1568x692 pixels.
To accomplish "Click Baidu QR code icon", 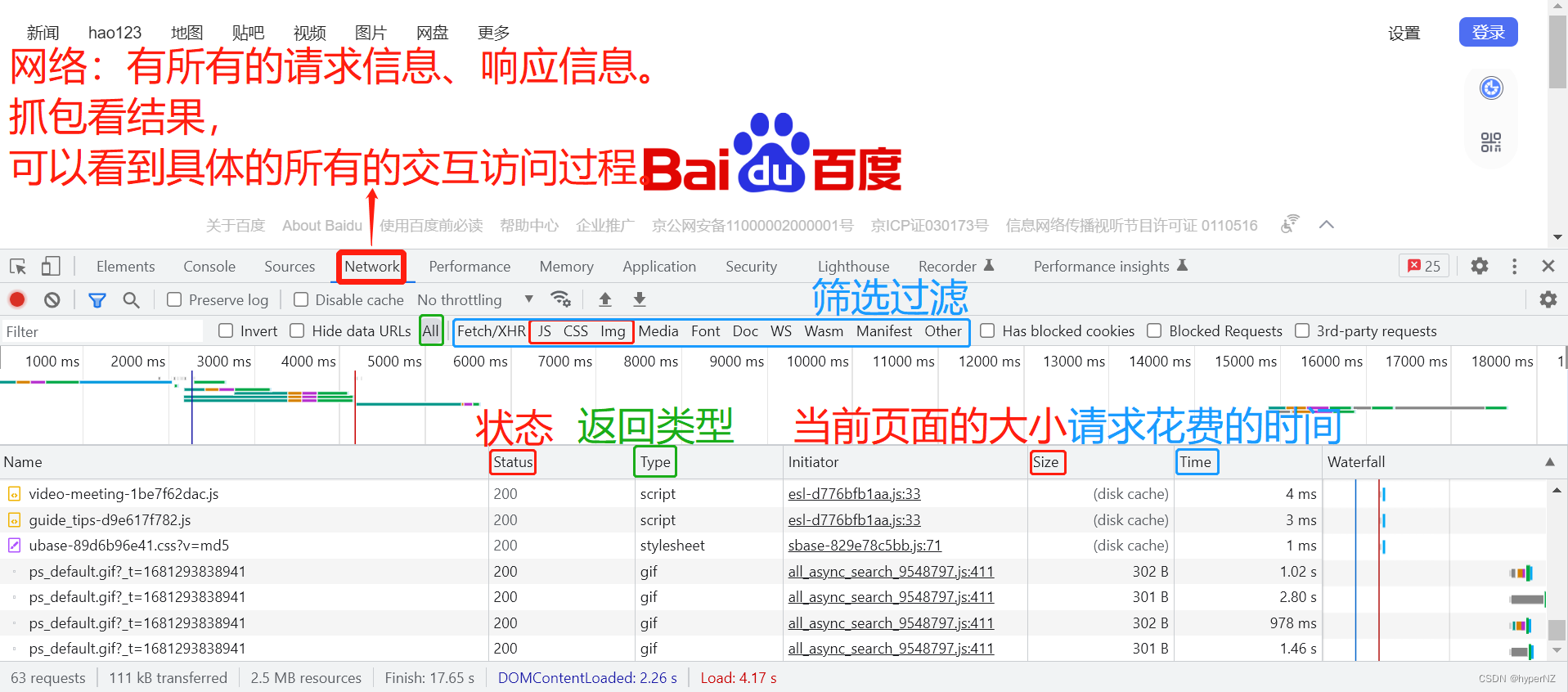I will (x=1491, y=142).
